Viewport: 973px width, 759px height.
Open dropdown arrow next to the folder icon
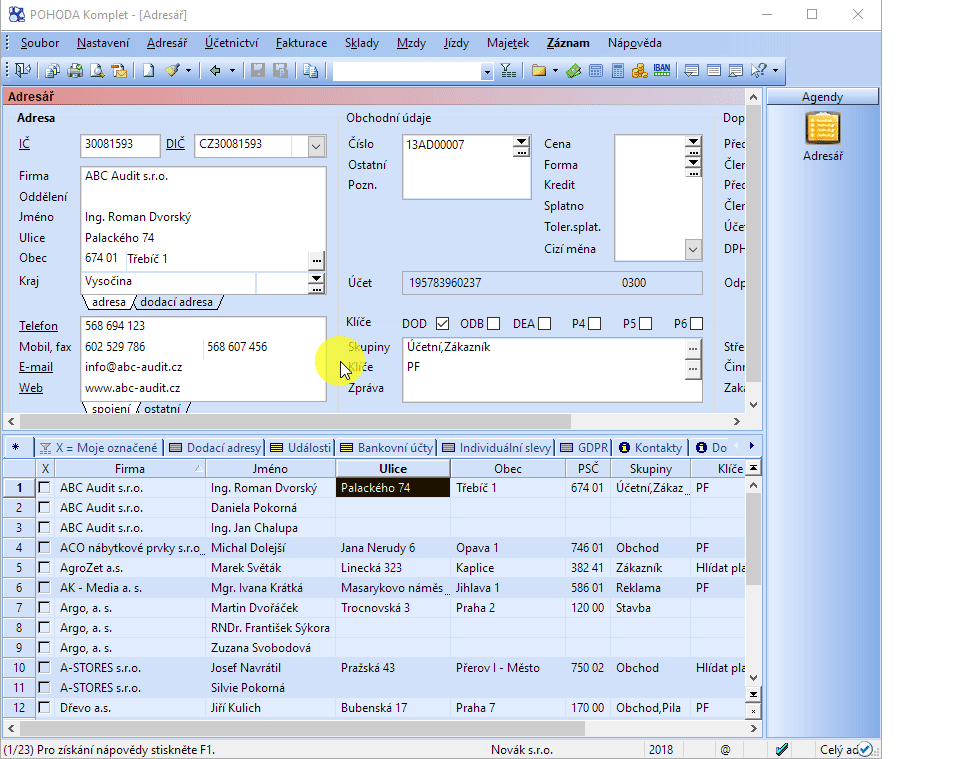(555, 71)
